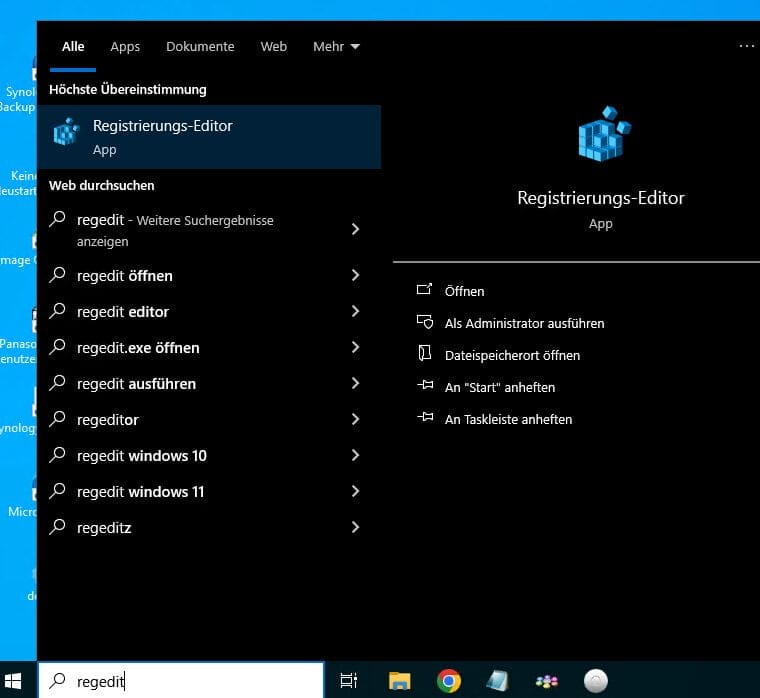Expand arrow next to 'regeditz' suggestion
The image size is (760, 698).
[355, 527]
